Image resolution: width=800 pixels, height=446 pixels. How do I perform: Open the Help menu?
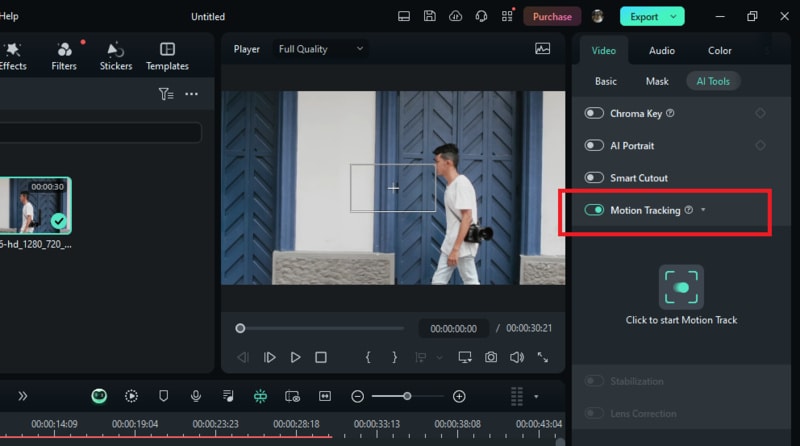(9, 16)
